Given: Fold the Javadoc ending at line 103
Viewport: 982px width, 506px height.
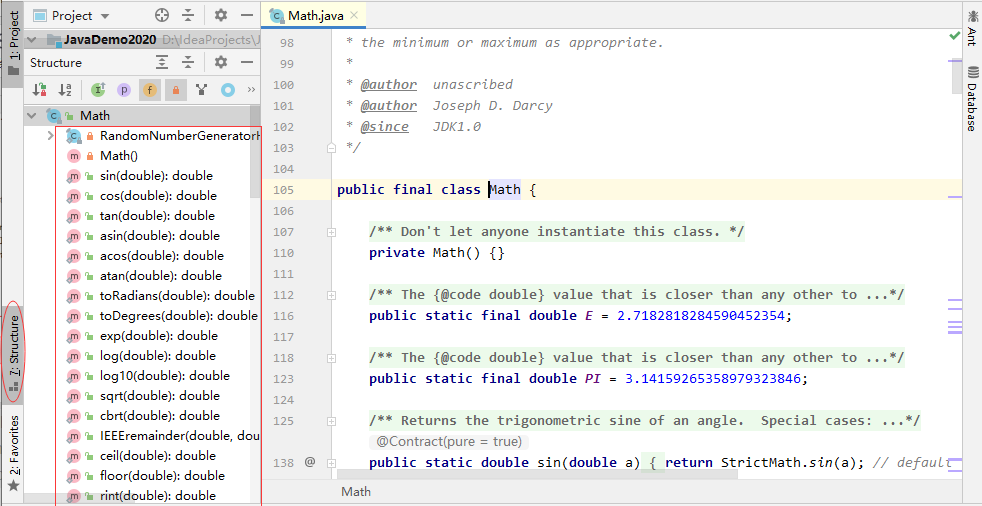Looking at the screenshot, I should [331, 148].
